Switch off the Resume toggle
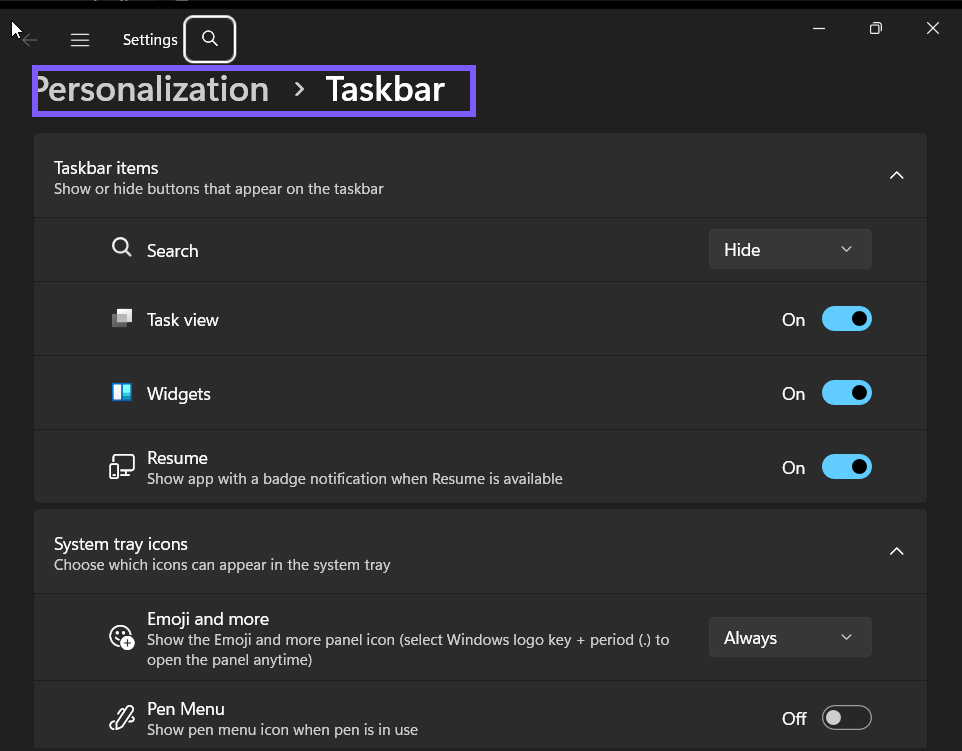Screen dimensions: 962x751 coord(847,467)
